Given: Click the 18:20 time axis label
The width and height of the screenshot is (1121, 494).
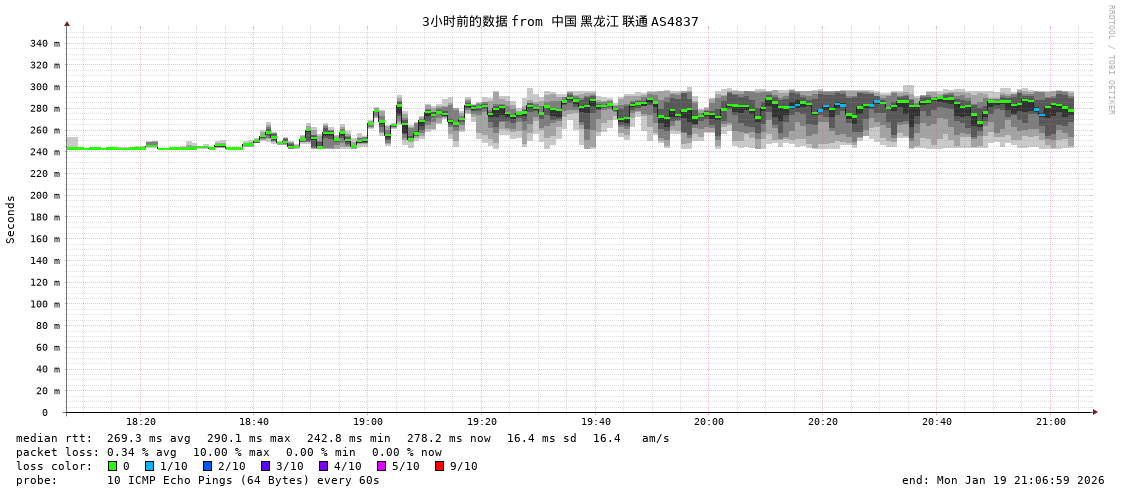Looking at the screenshot, I should [140, 422].
